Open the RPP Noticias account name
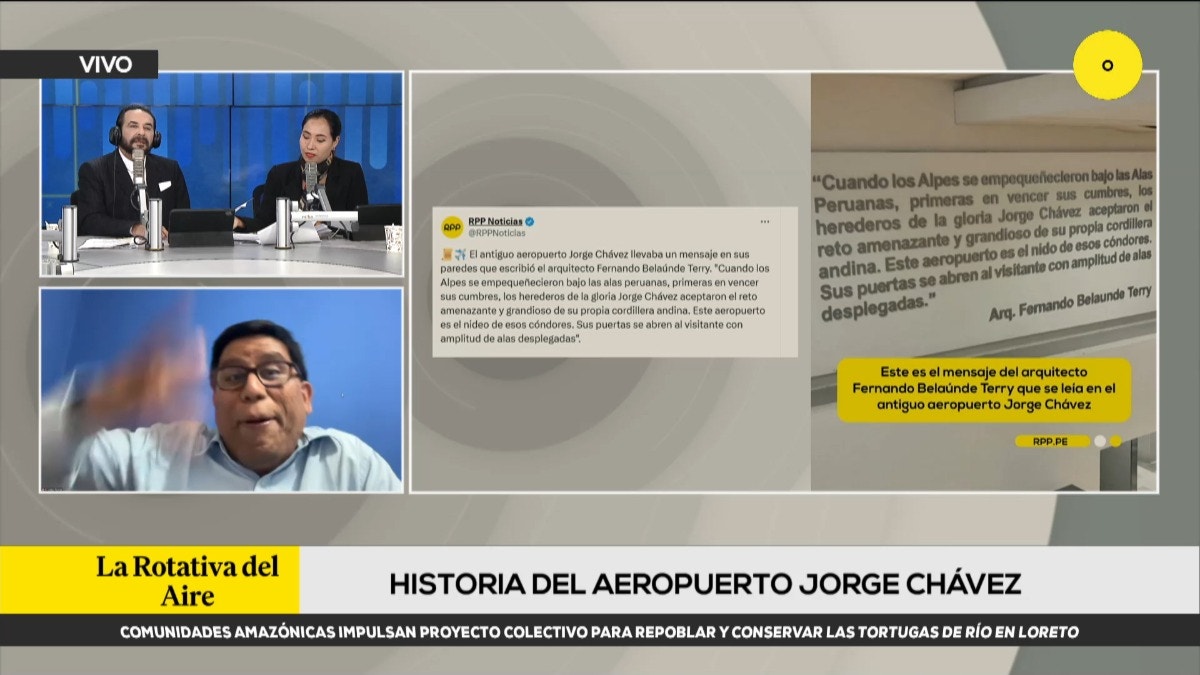 [495, 221]
